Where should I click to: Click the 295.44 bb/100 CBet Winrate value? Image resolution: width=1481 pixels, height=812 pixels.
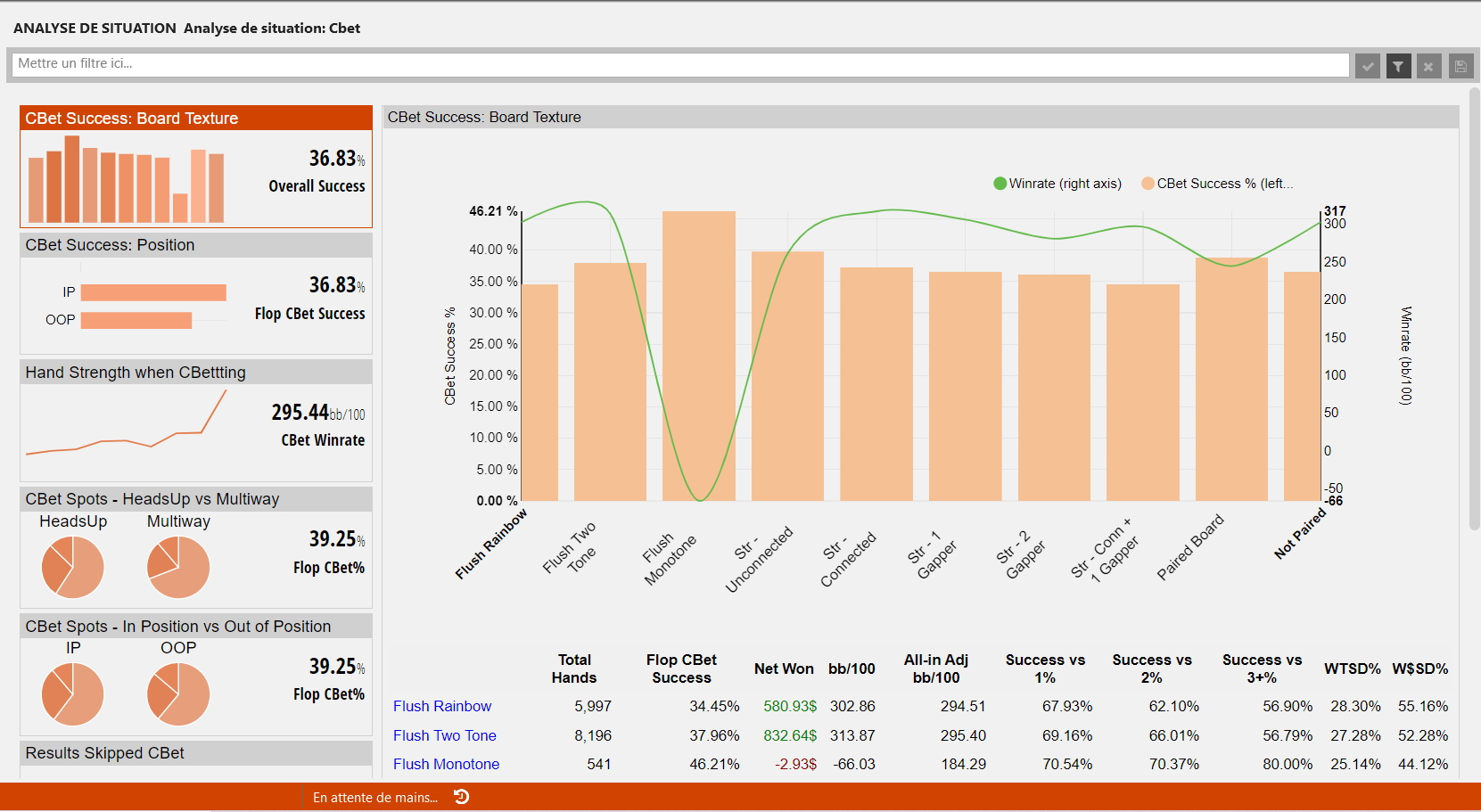(318, 413)
